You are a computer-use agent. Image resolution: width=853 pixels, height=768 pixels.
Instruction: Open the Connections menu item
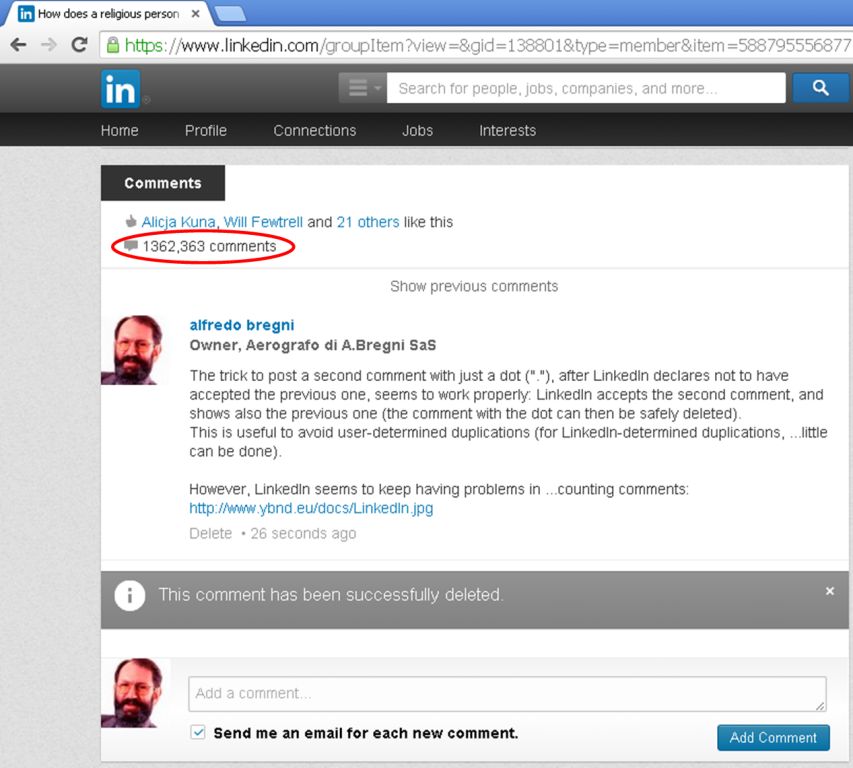tap(315, 131)
